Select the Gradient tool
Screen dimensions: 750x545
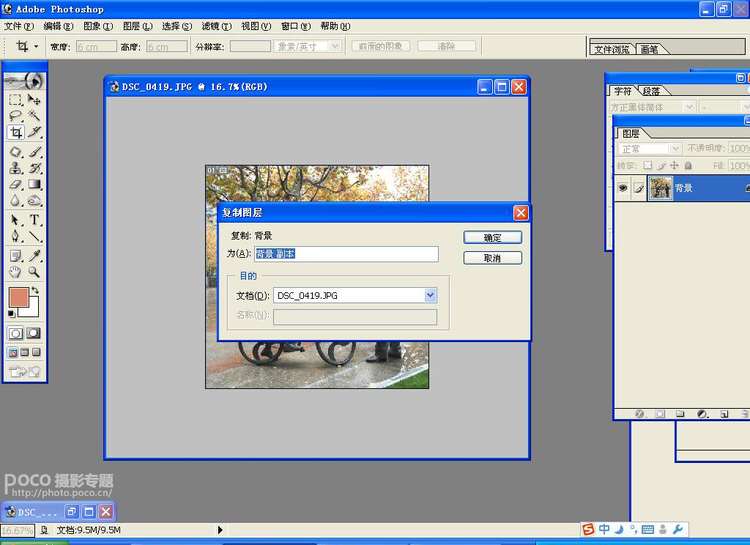coord(34,184)
